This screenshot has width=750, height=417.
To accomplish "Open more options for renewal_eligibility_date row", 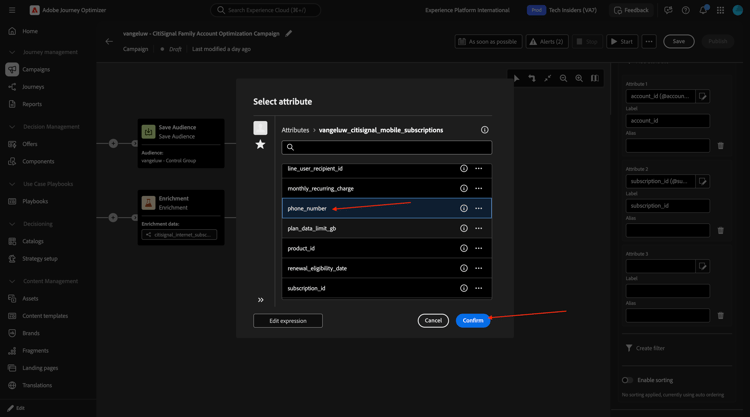I will click(478, 268).
